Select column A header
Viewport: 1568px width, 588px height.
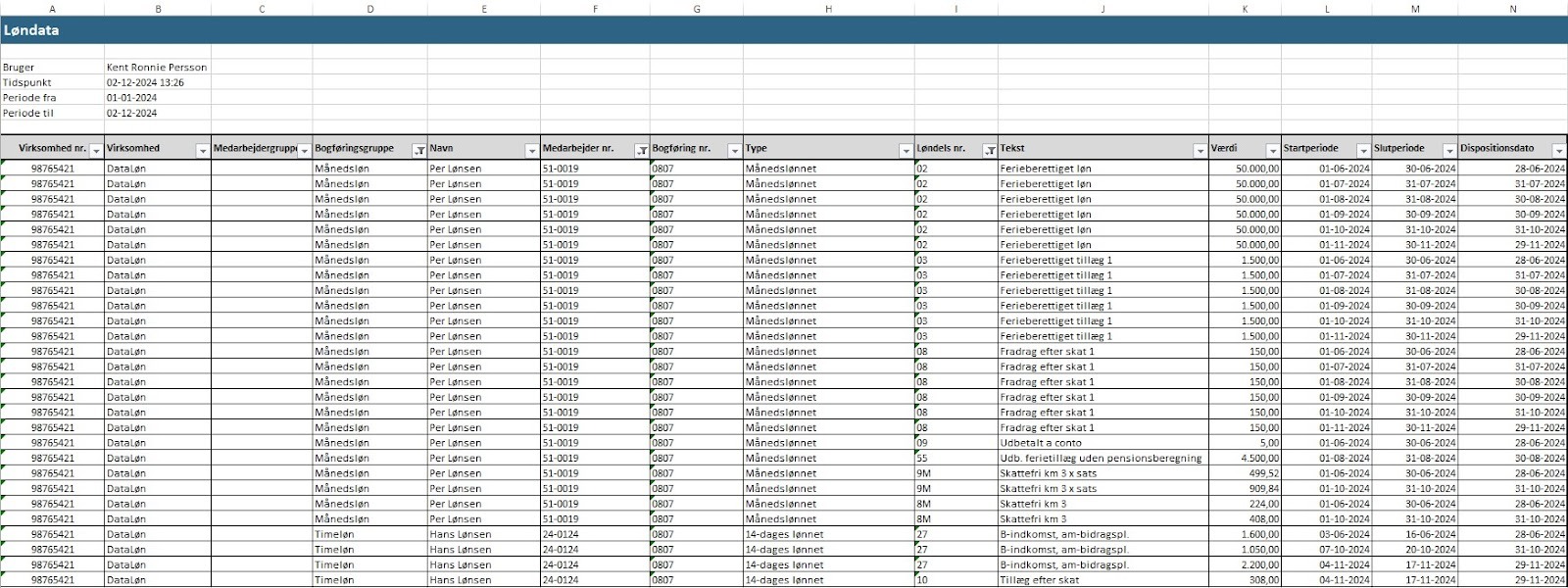coord(52,9)
